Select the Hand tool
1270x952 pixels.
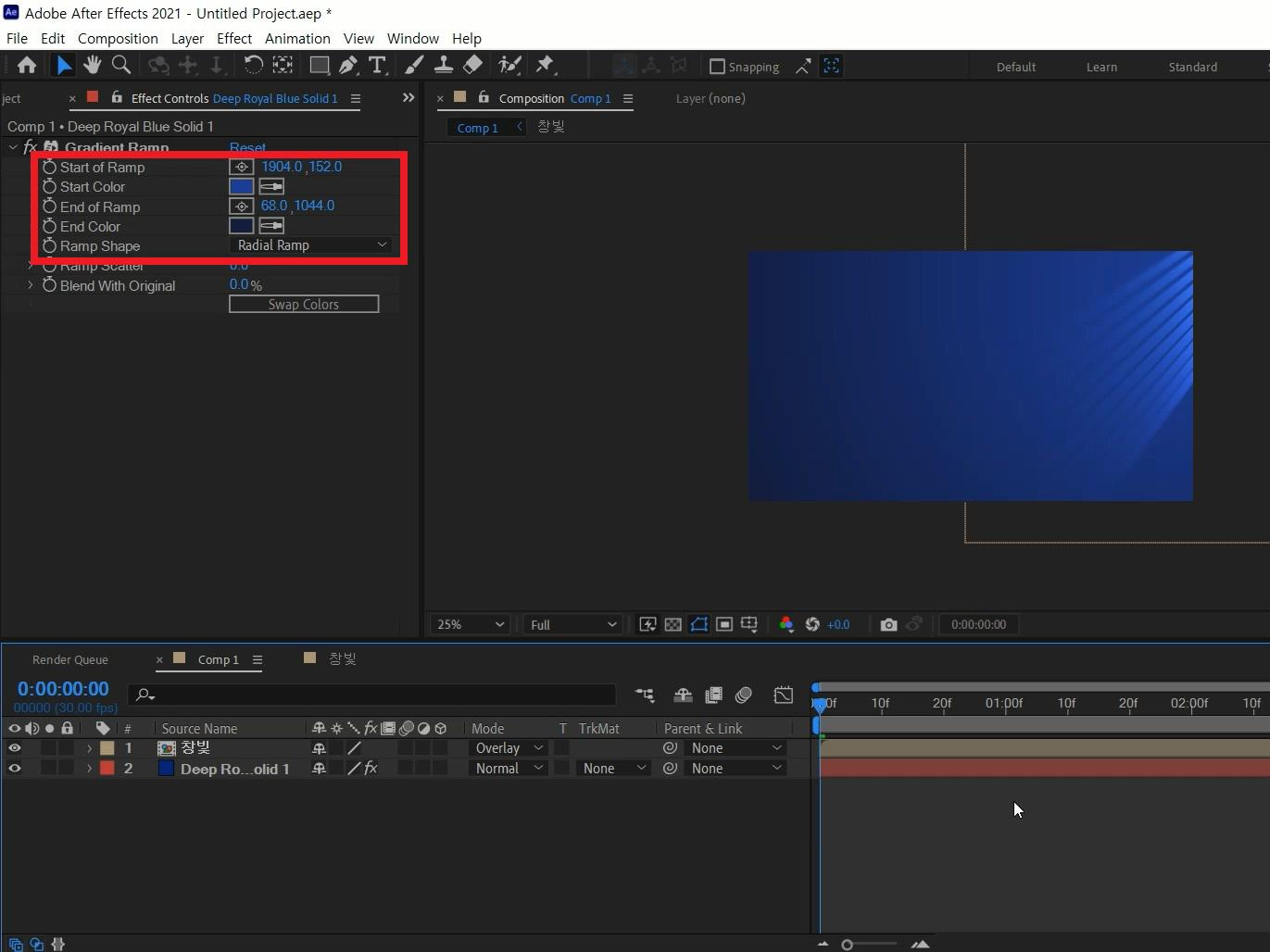[x=92, y=65]
